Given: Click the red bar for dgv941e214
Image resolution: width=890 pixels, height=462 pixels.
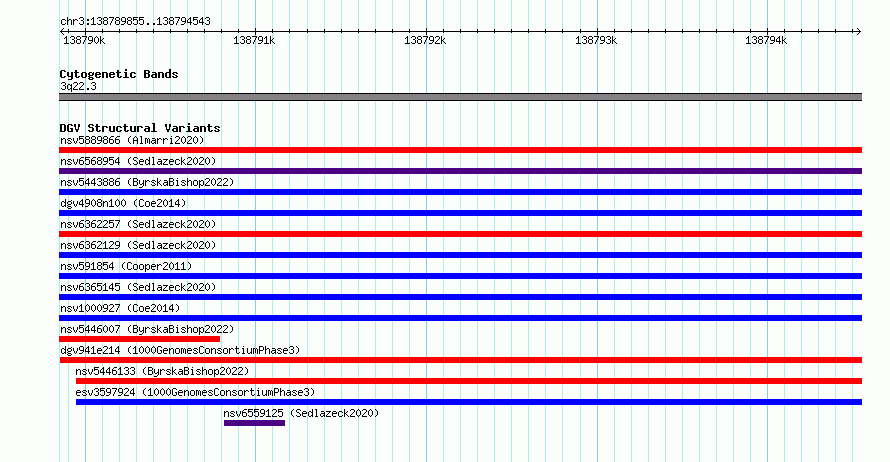Looking at the screenshot, I should (x=460, y=360).
